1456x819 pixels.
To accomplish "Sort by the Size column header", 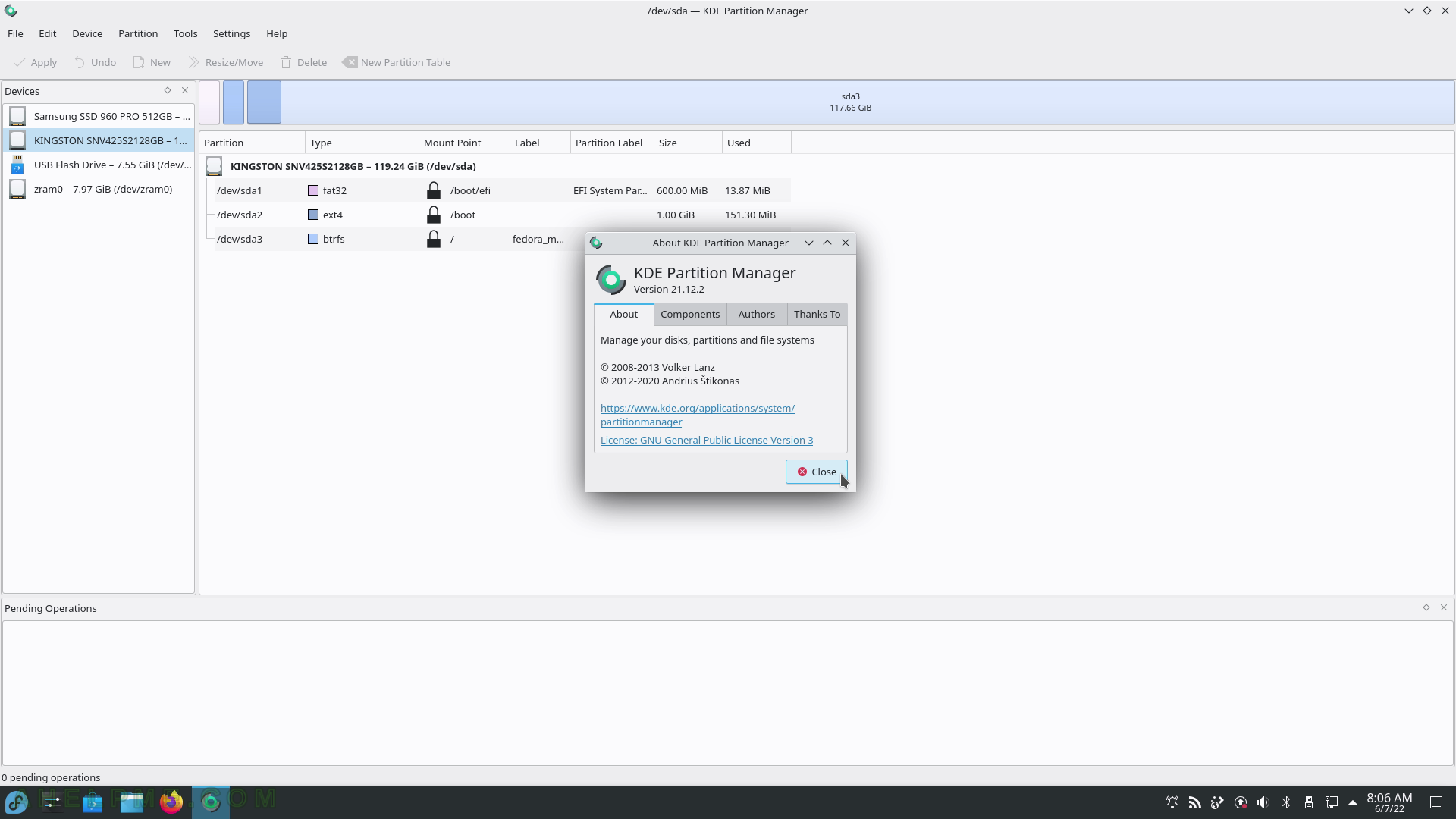I will (688, 143).
